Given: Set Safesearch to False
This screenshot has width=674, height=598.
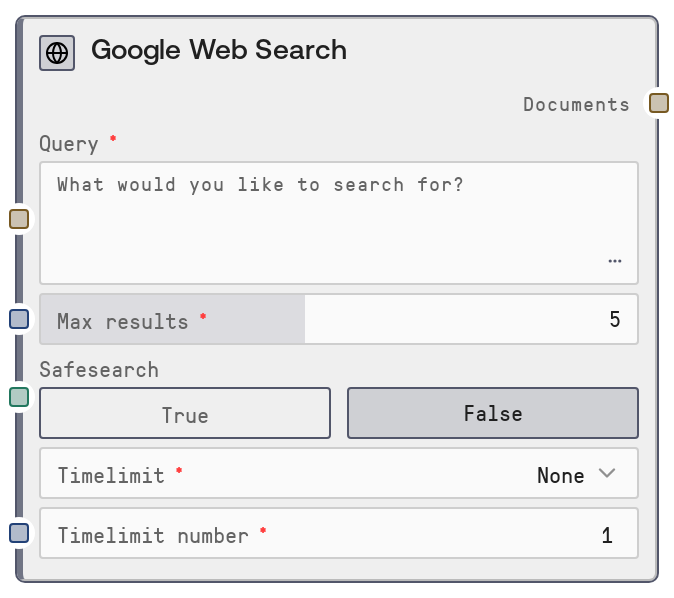Looking at the screenshot, I should click(492, 414).
